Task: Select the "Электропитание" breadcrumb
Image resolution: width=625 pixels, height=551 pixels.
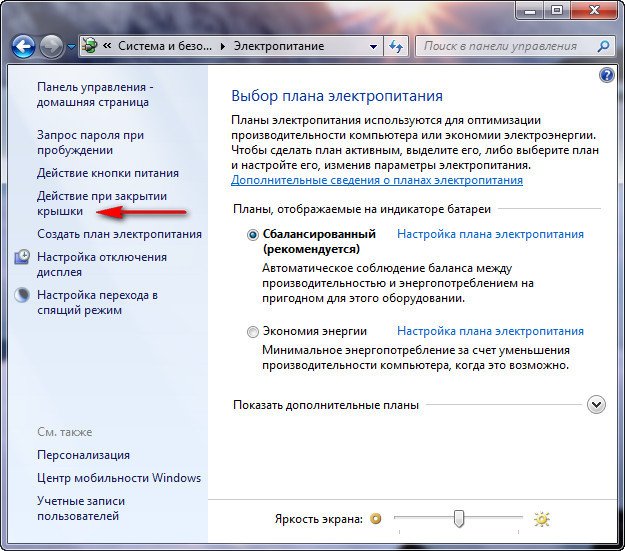Action: click(279, 46)
